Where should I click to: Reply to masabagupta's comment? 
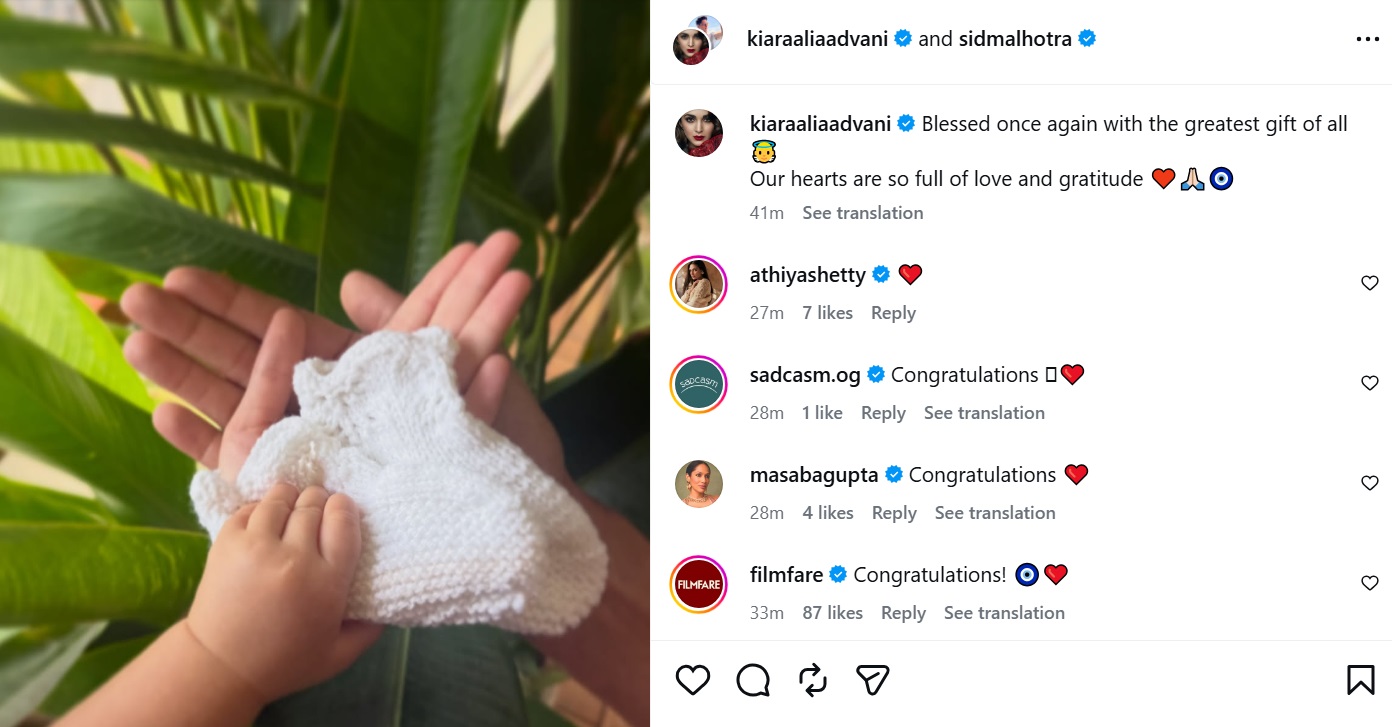point(894,513)
